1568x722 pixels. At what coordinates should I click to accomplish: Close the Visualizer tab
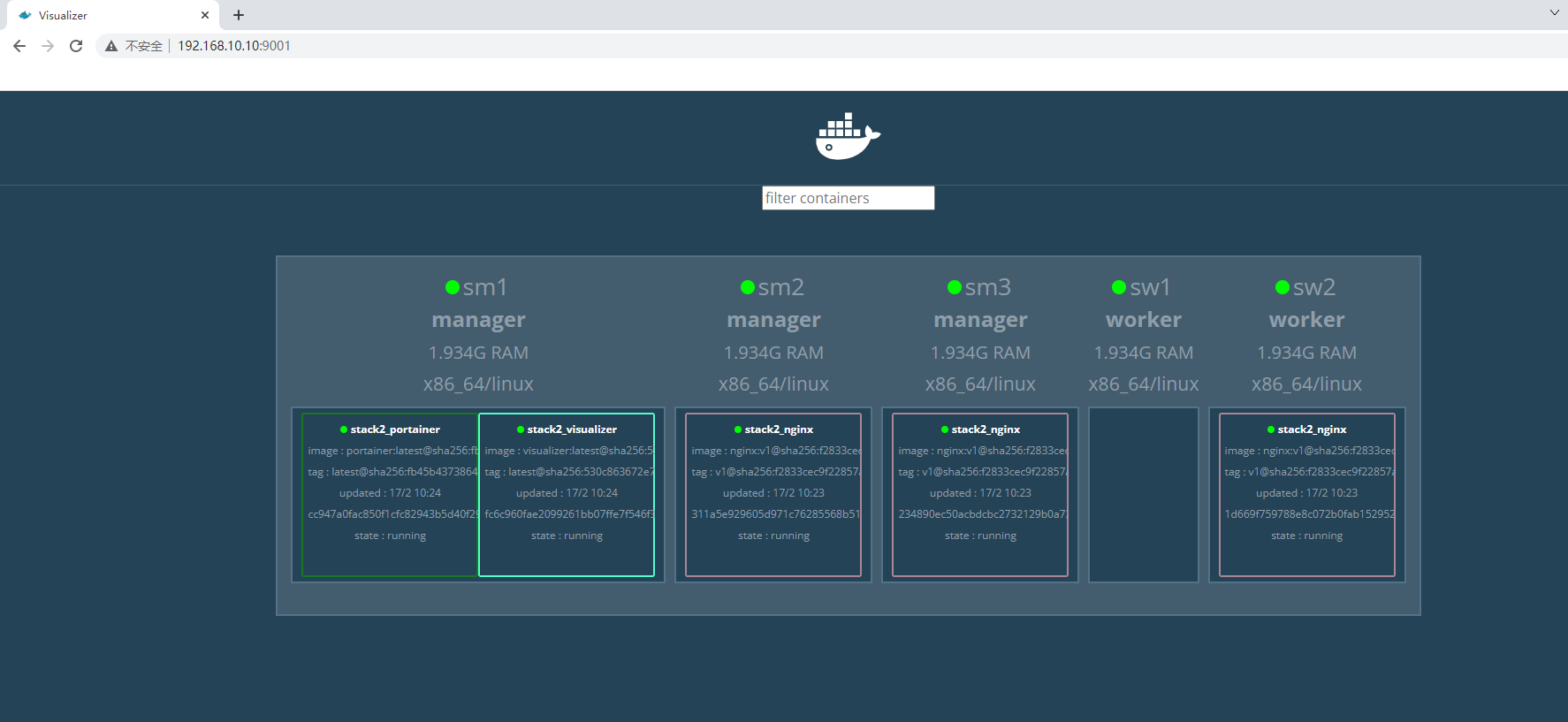205,15
